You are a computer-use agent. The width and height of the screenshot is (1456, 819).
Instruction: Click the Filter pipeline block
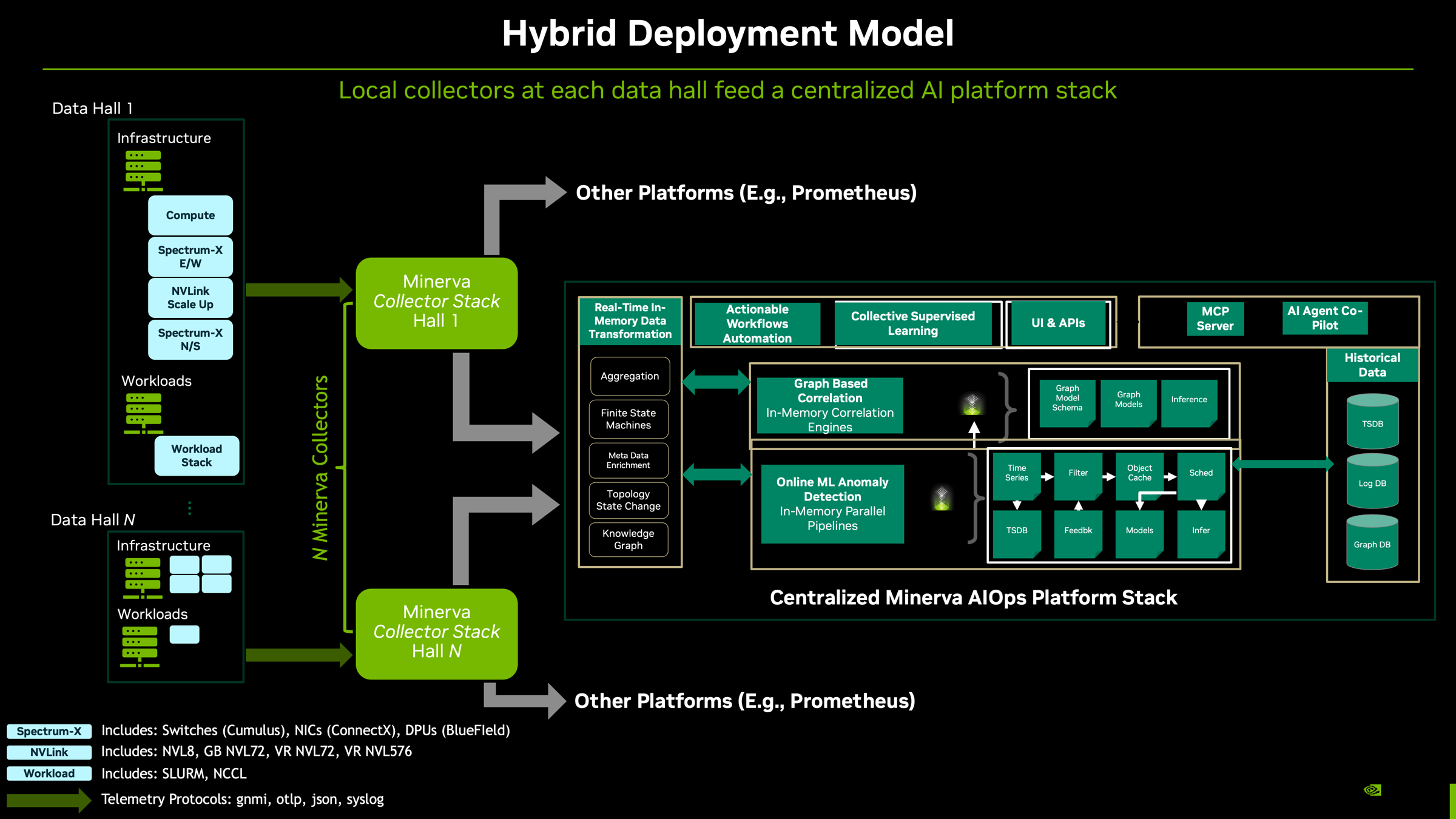(1078, 476)
